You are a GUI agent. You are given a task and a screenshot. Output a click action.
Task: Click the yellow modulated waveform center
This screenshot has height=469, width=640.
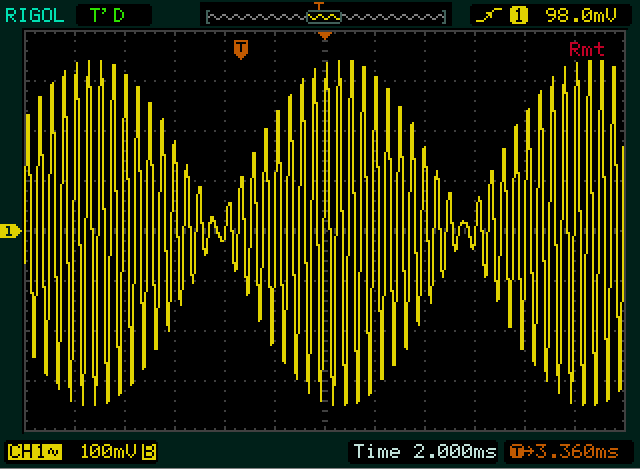tap(324, 231)
